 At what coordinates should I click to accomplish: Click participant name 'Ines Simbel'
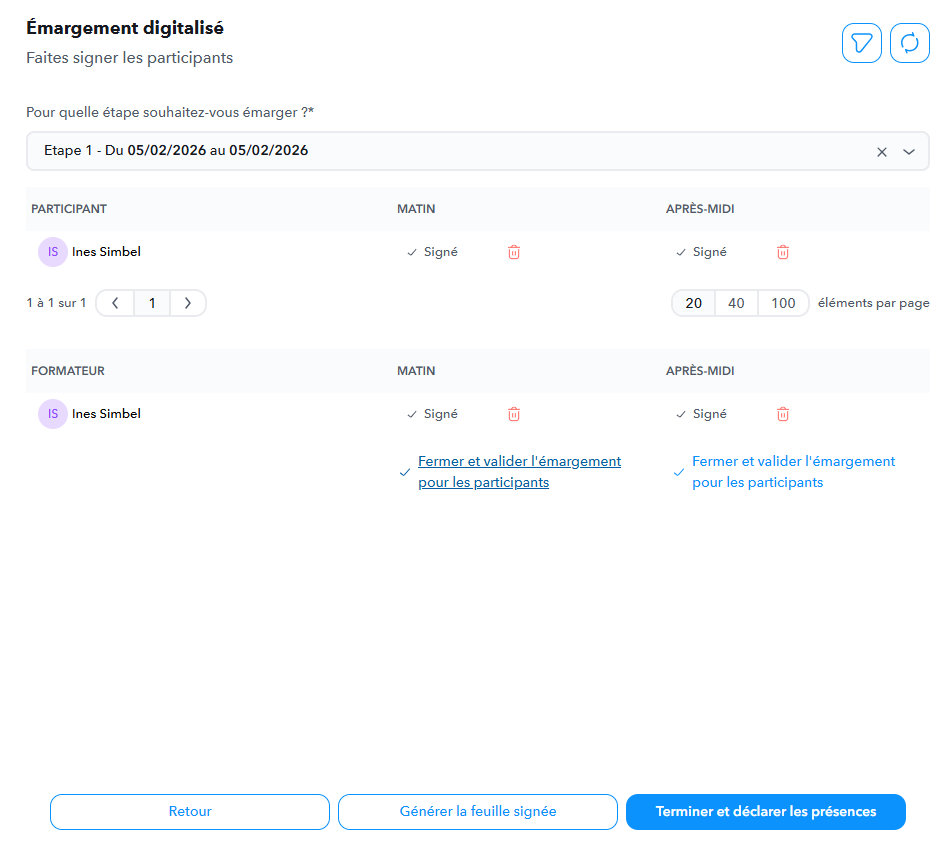106,252
